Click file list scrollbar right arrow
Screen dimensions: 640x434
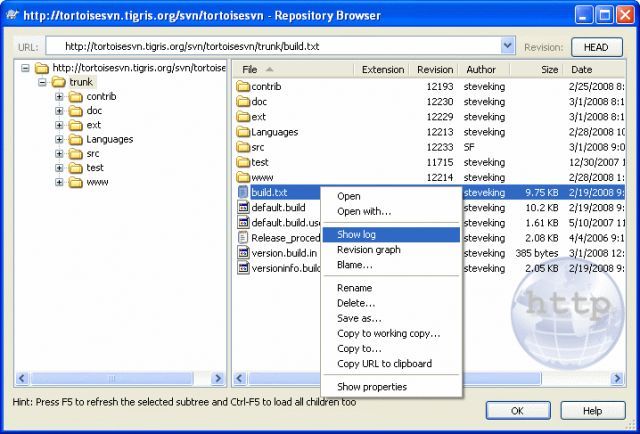pyautogui.click(x=618, y=378)
